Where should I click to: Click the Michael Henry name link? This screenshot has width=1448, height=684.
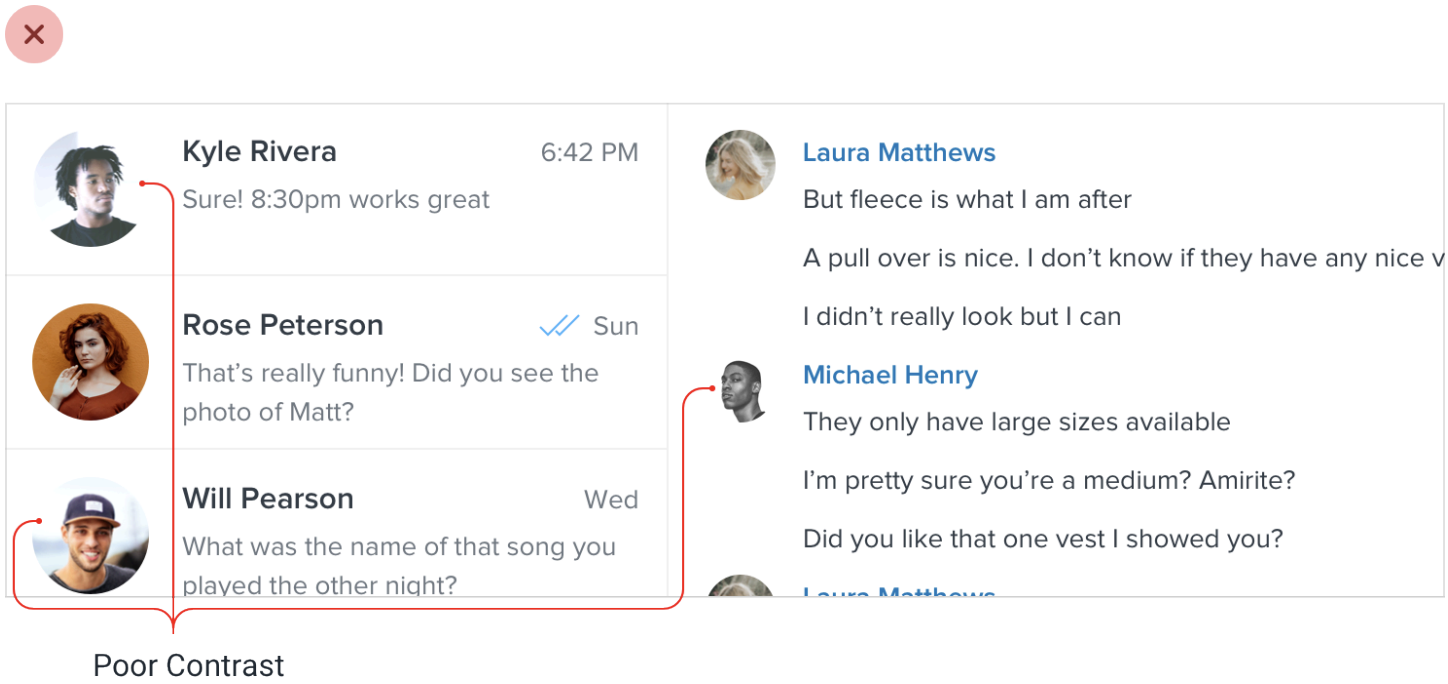click(890, 375)
